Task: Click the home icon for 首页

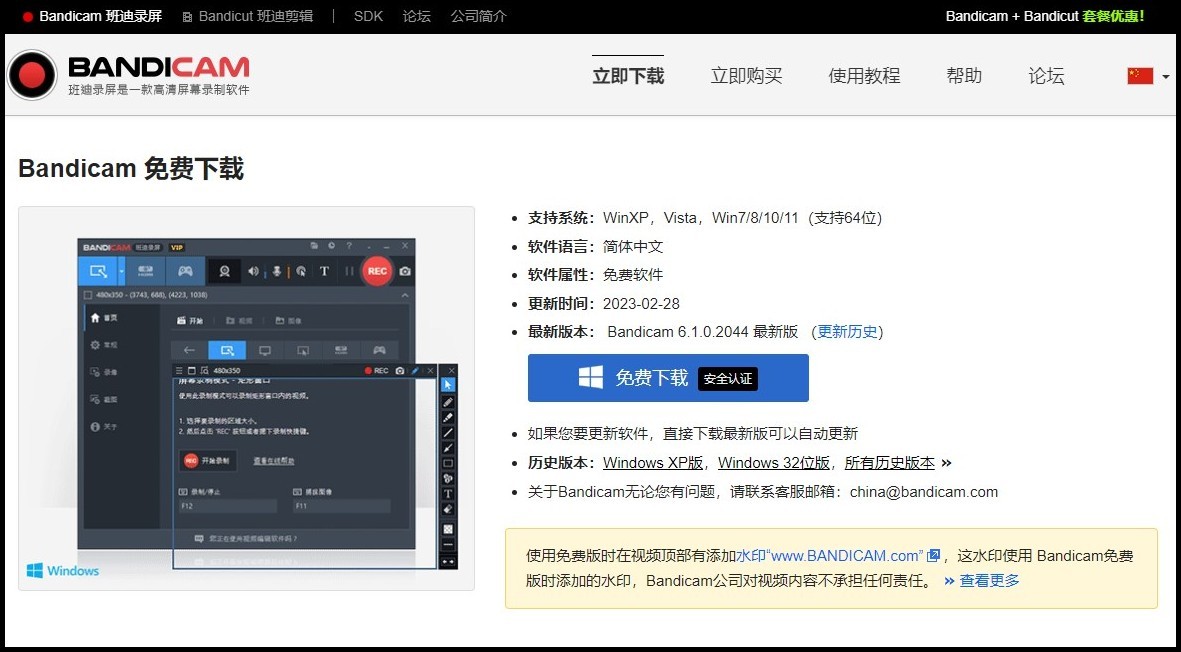Action: (x=96, y=315)
